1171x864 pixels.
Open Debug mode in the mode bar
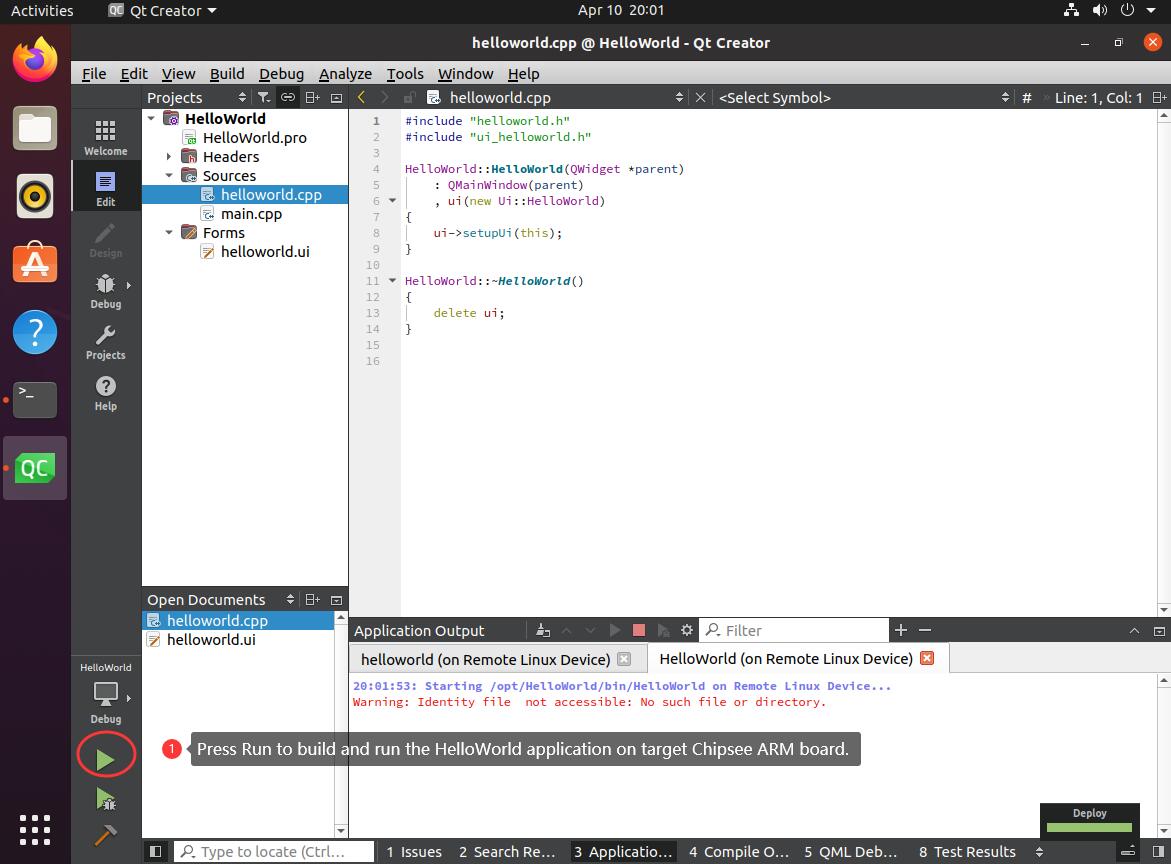tap(105, 291)
